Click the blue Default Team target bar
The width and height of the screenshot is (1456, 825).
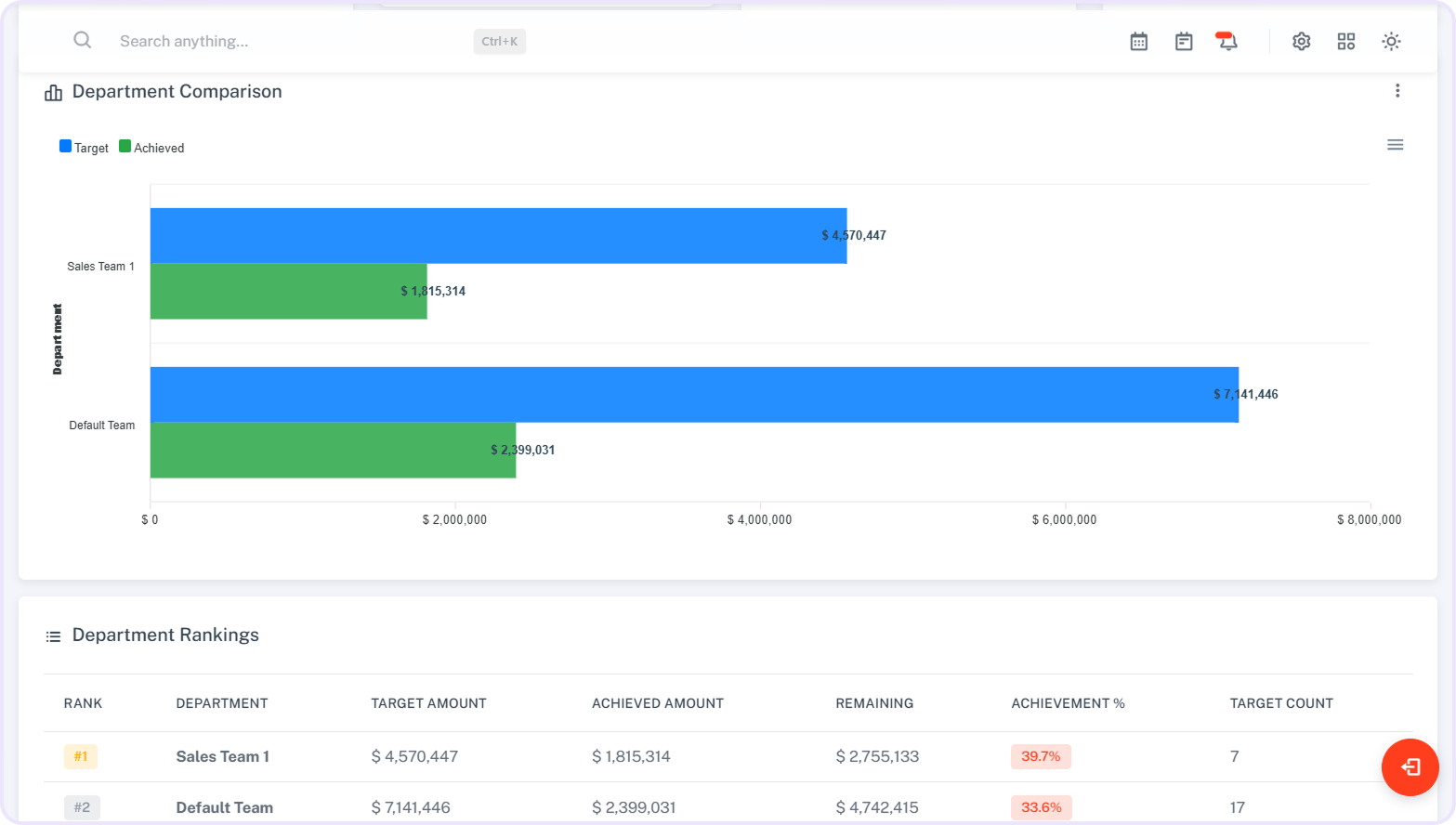(x=693, y=395)
